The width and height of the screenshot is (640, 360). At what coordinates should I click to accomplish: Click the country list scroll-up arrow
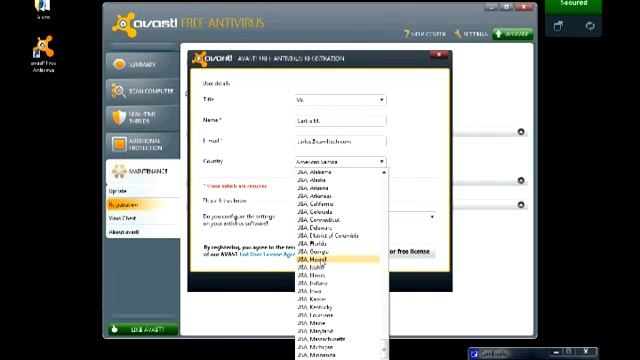tap(384, 173)
